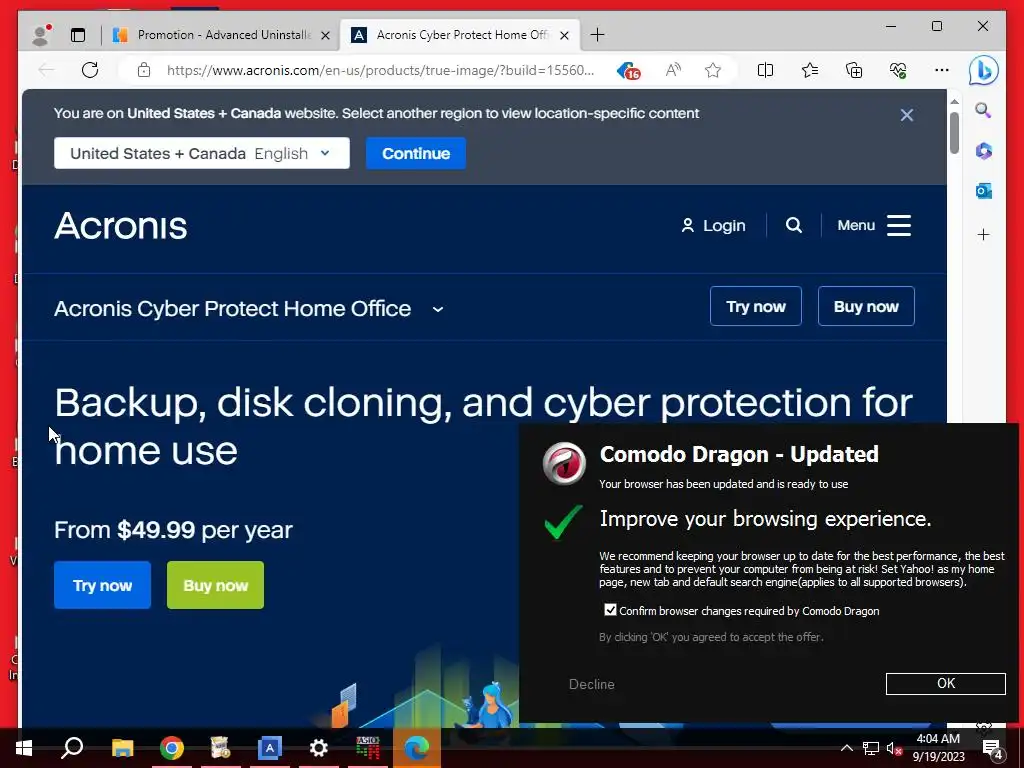Screen dimensions: 1024x768
Task: Open the Settings gear on the taskbar
Action: coord(319,748)
